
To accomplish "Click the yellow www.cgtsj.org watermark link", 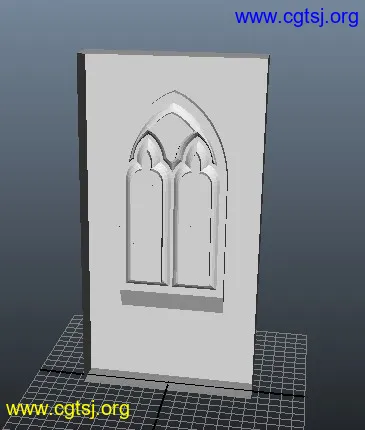I will click(68, 409).
